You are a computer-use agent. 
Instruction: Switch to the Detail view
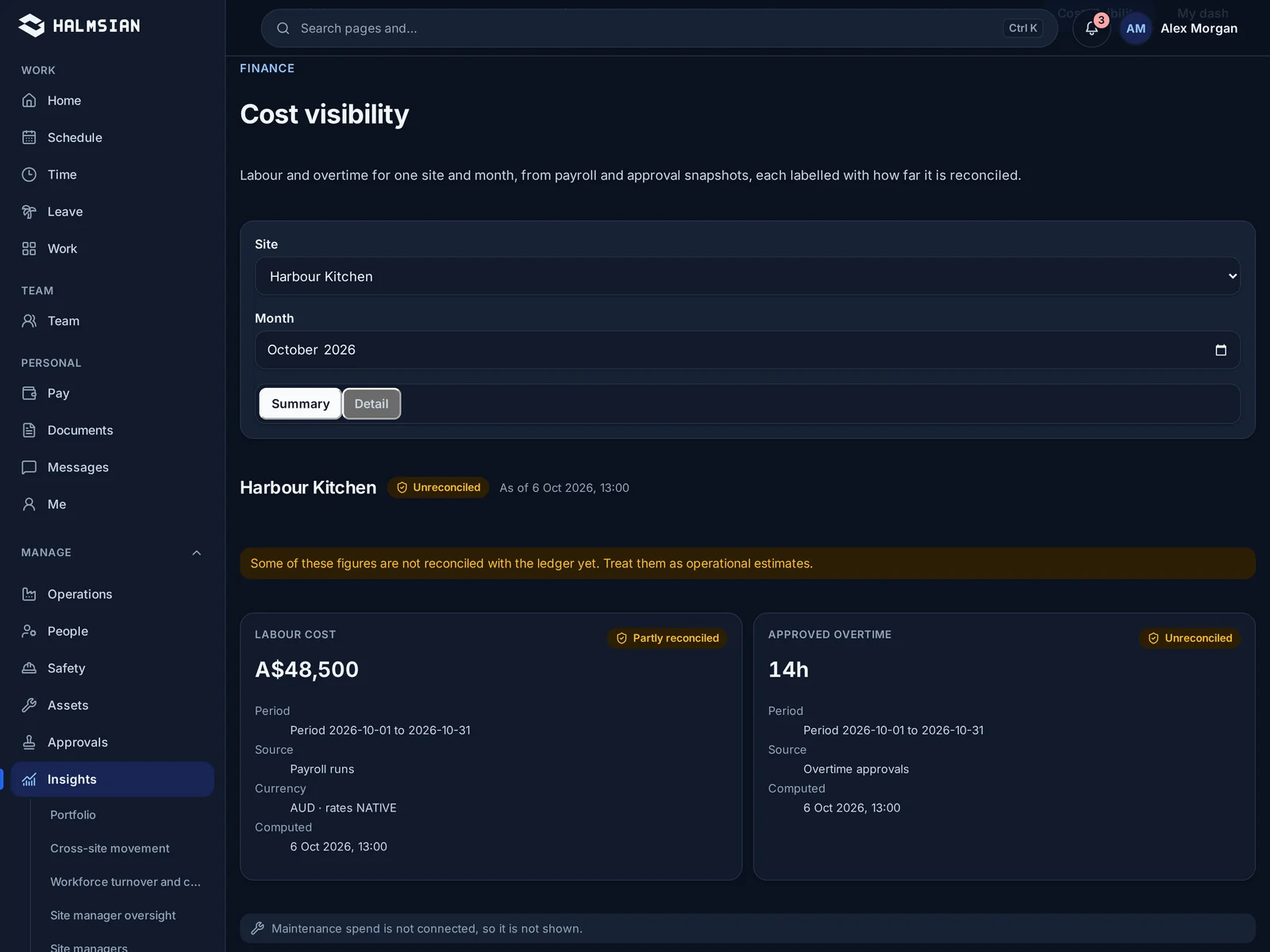[371, 404]
